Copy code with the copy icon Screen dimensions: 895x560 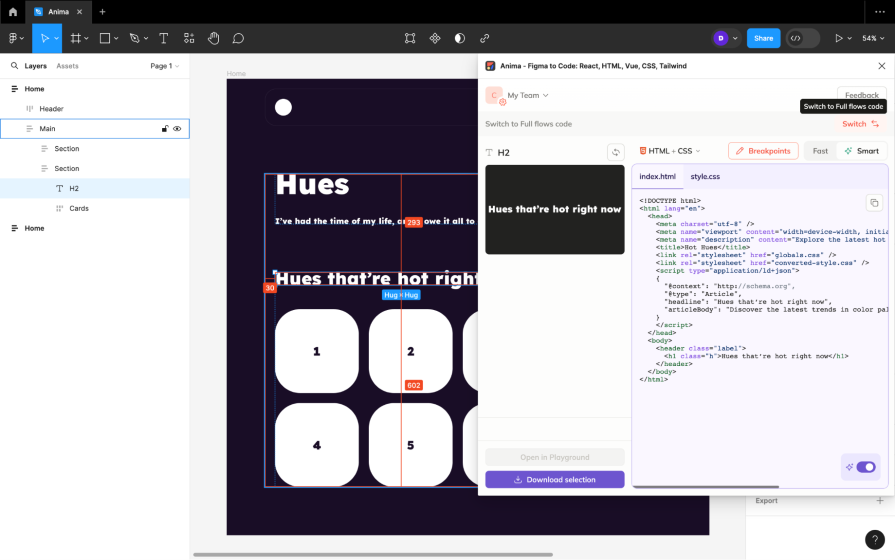pos(873,203)
